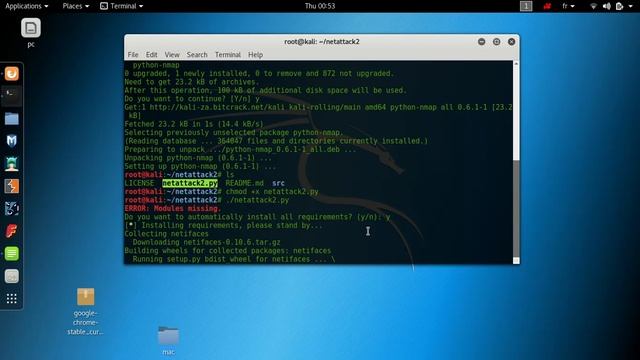Open the Applications menu dropdown
The width and height of the screenshot is (640, 360).
click(27, 6)
